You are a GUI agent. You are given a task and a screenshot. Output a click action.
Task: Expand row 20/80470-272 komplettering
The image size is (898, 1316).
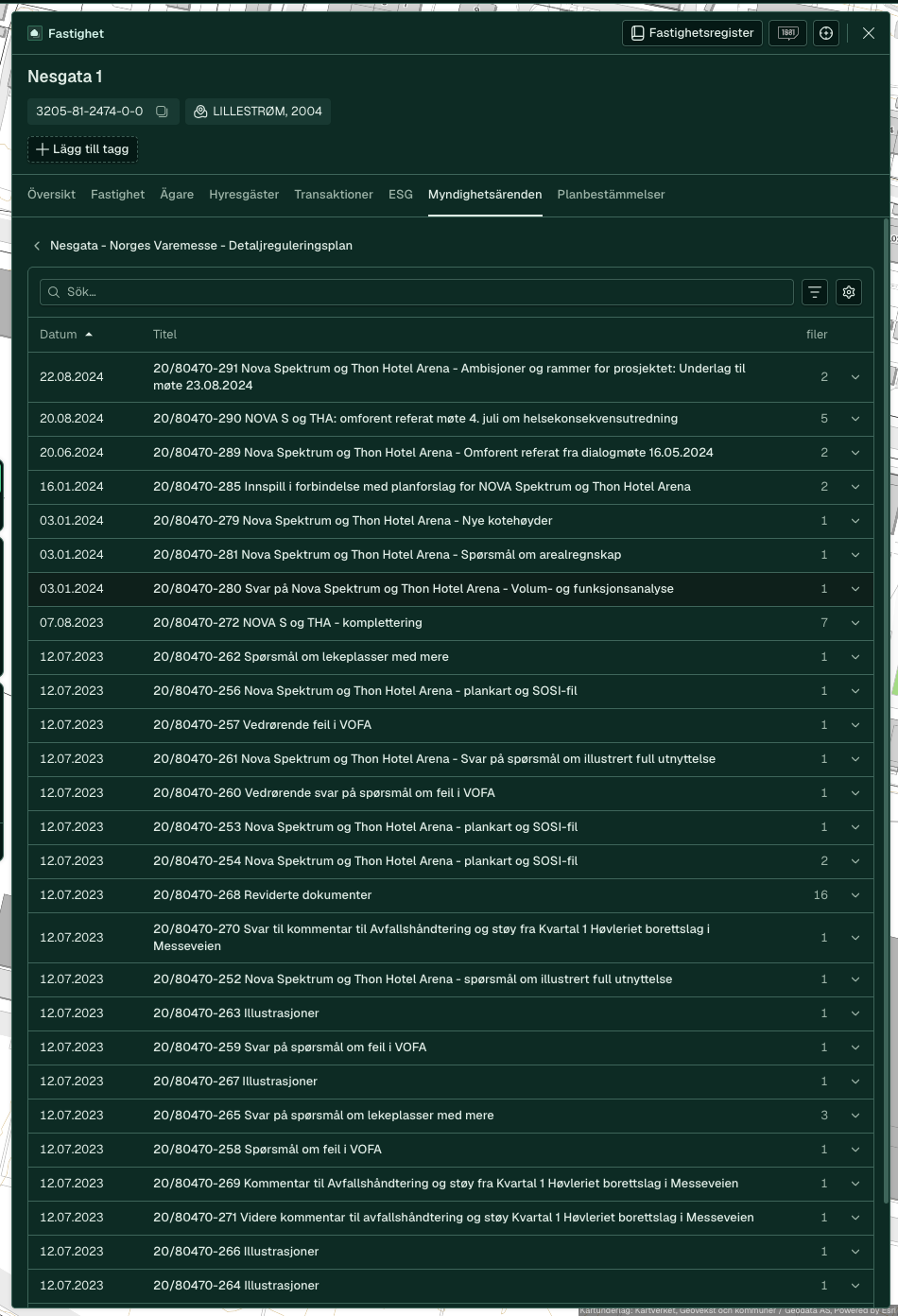(x=855, y=623)
